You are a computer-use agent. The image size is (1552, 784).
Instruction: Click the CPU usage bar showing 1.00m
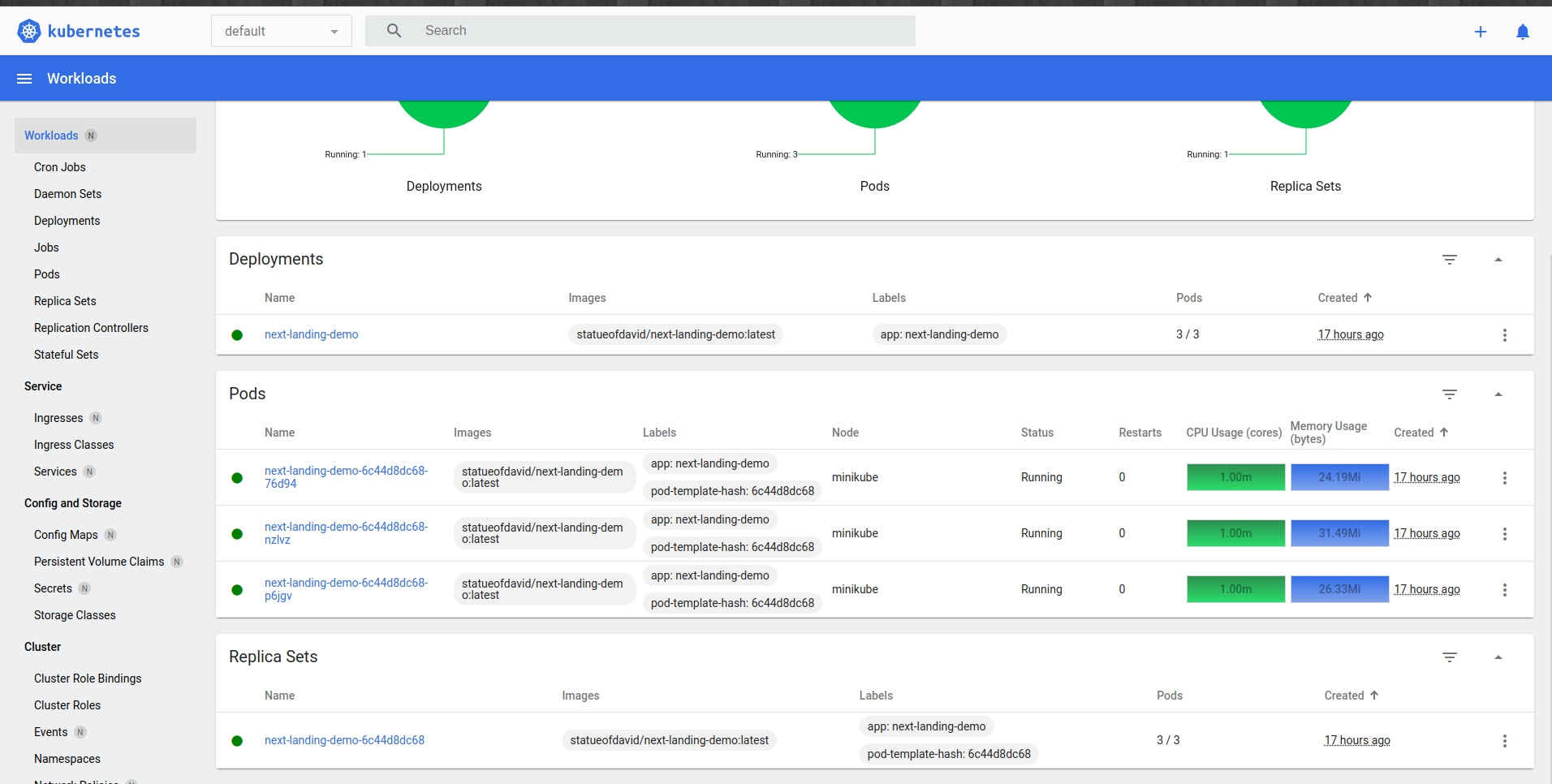1235,477
